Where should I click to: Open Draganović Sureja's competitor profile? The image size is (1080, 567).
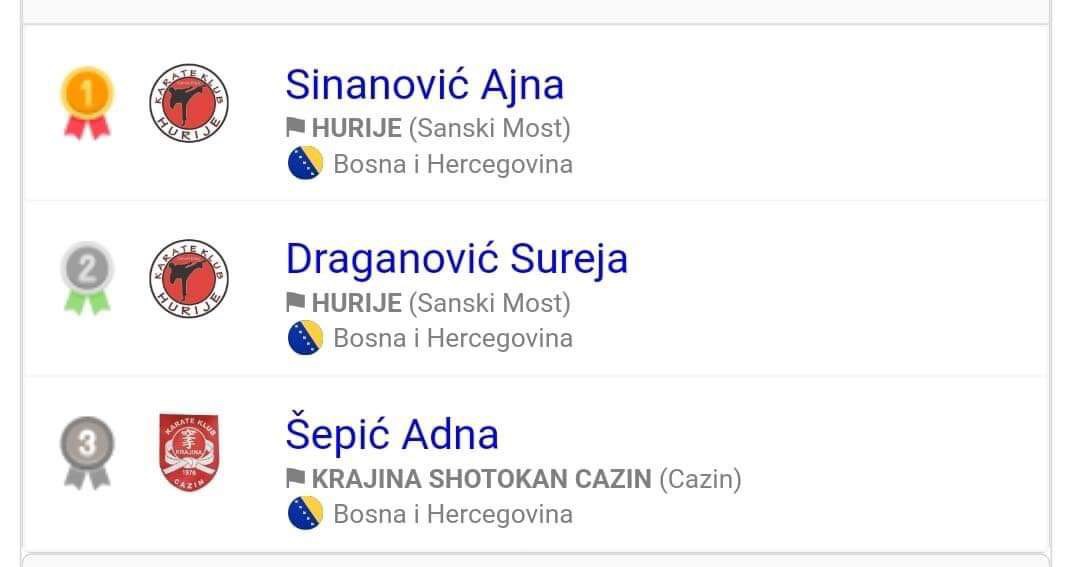coord(456,259)
